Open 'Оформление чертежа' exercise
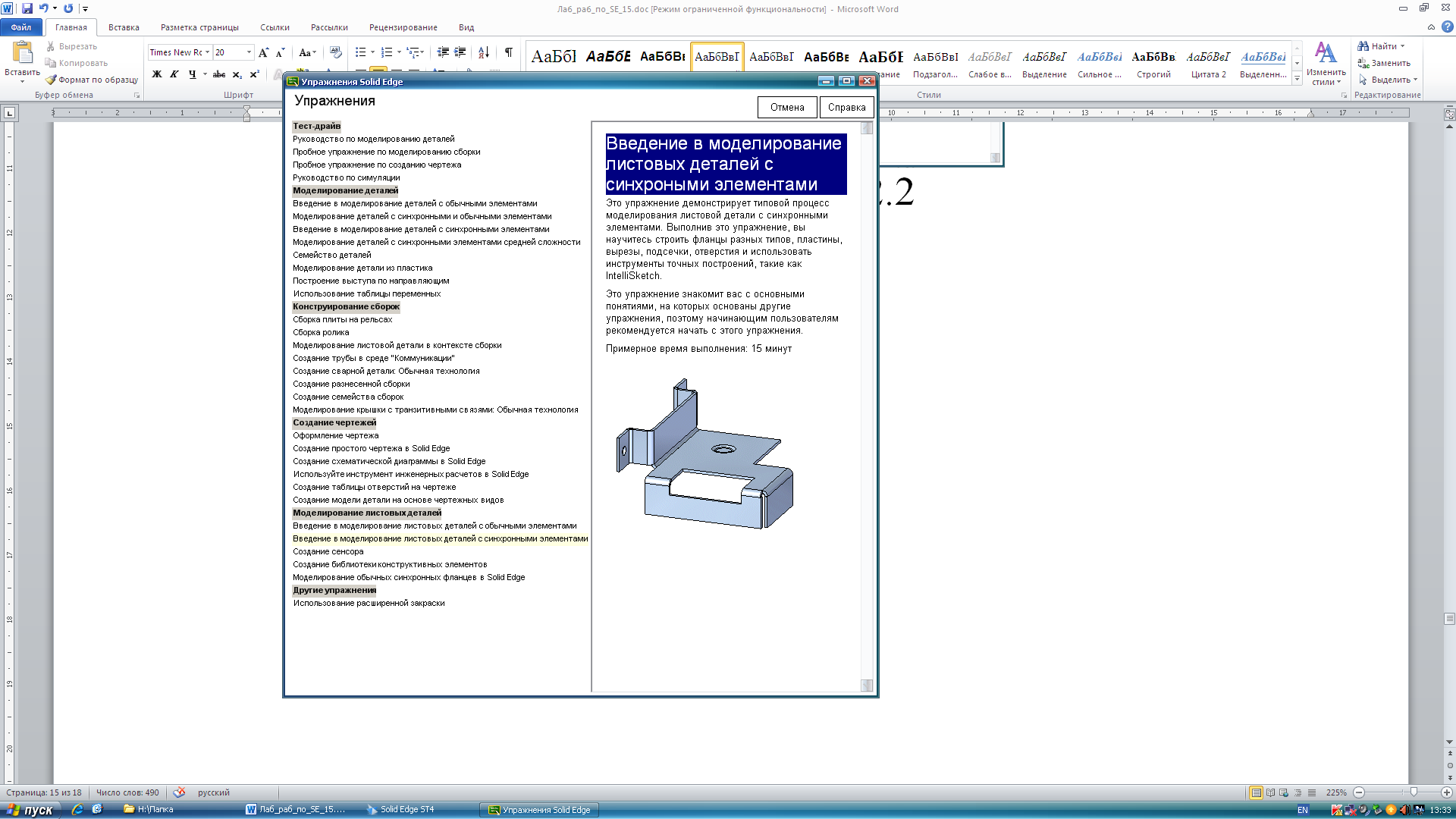The image size is (1456, 819). click(336, 435)
